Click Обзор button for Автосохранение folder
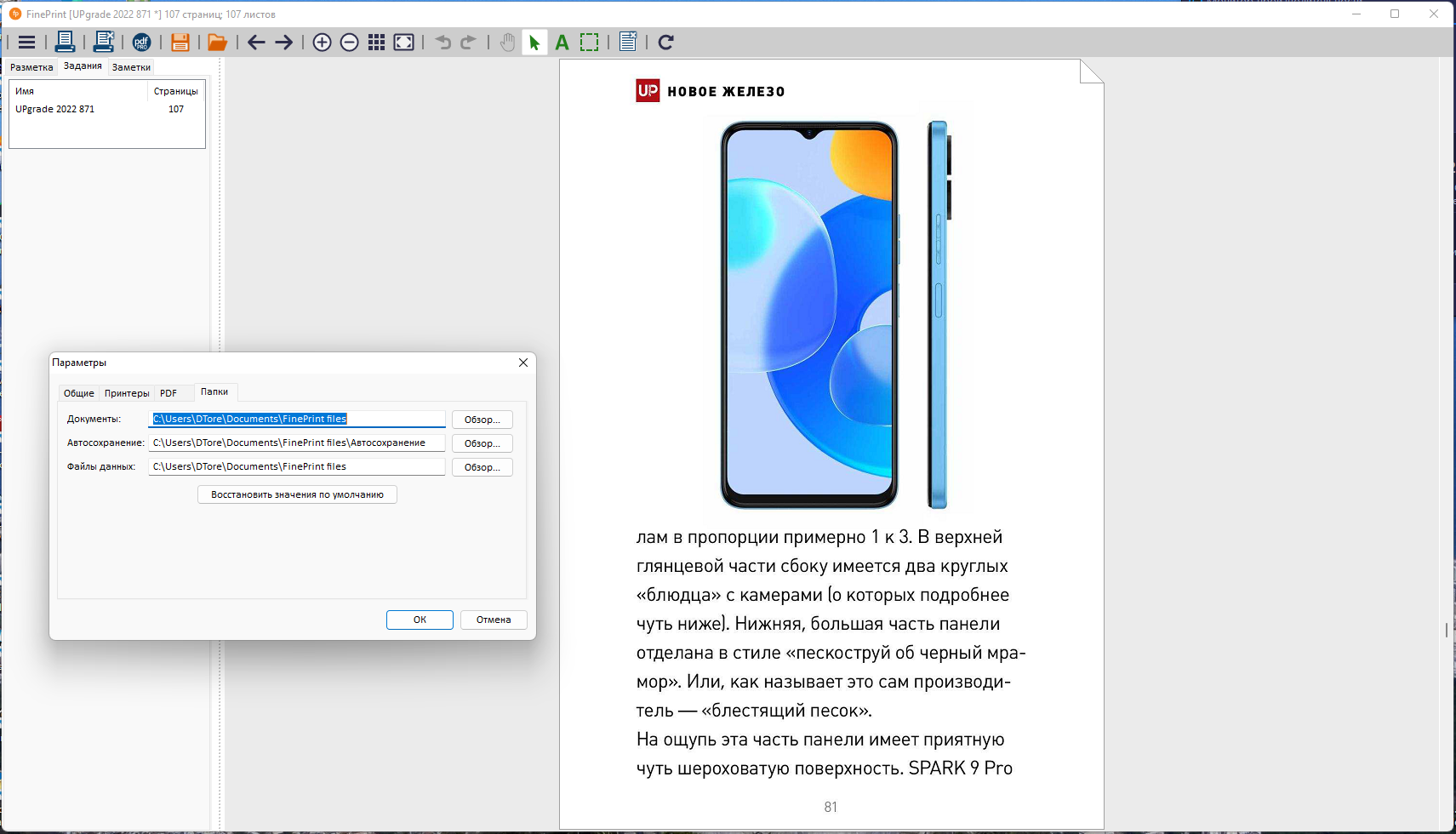 click(x=482, y=443)
